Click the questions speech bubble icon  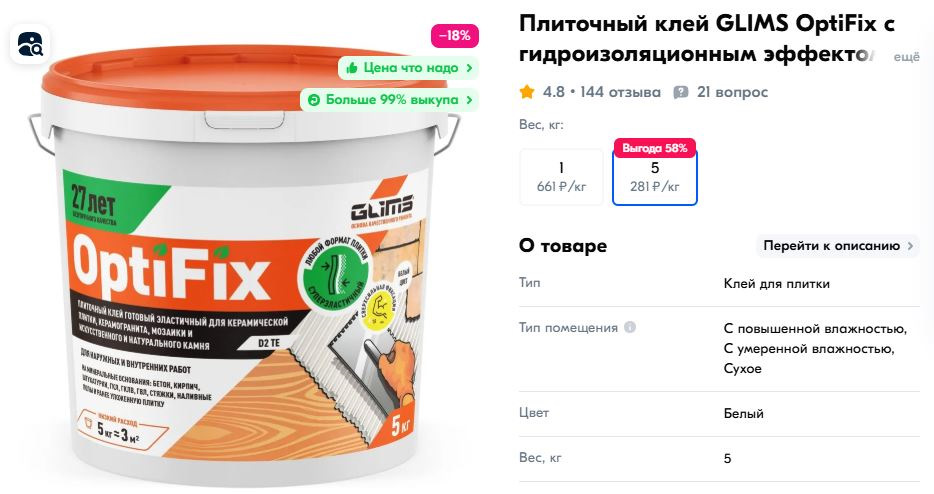680,92
